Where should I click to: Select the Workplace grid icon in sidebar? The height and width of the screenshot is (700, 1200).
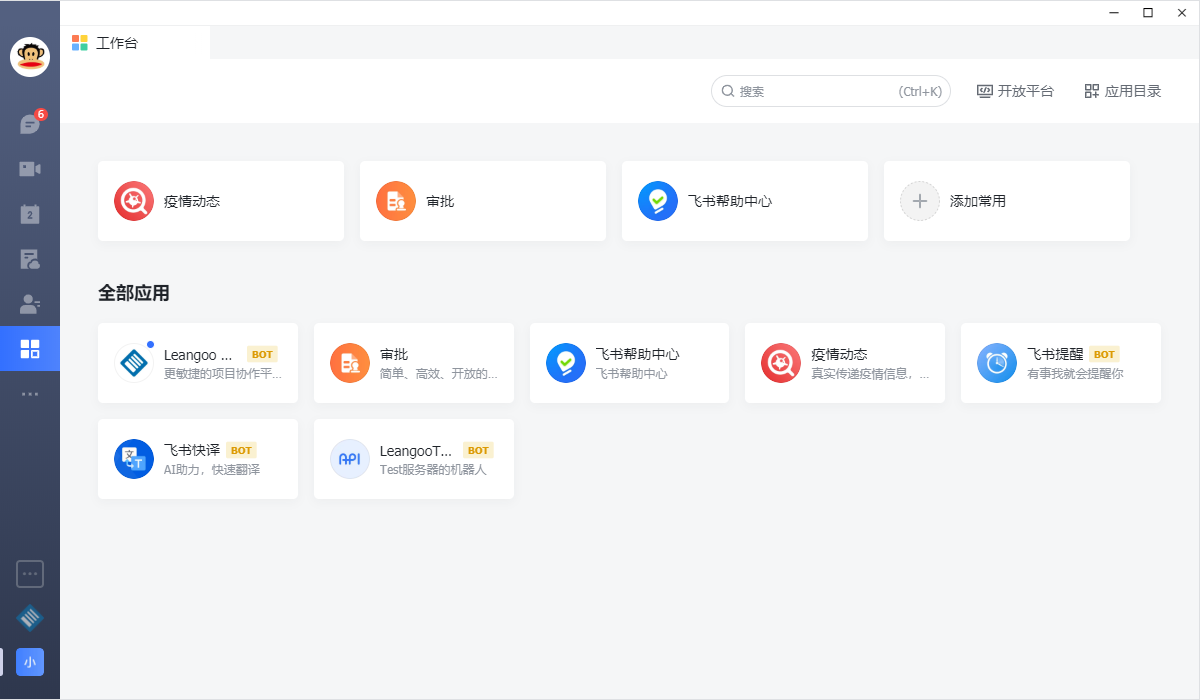click(30, 349)
